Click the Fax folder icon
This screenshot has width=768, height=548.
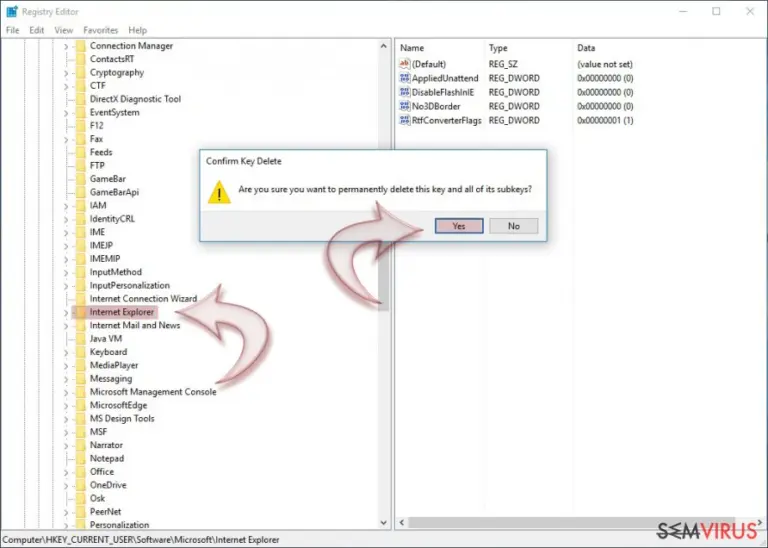(x=81, y=139)
